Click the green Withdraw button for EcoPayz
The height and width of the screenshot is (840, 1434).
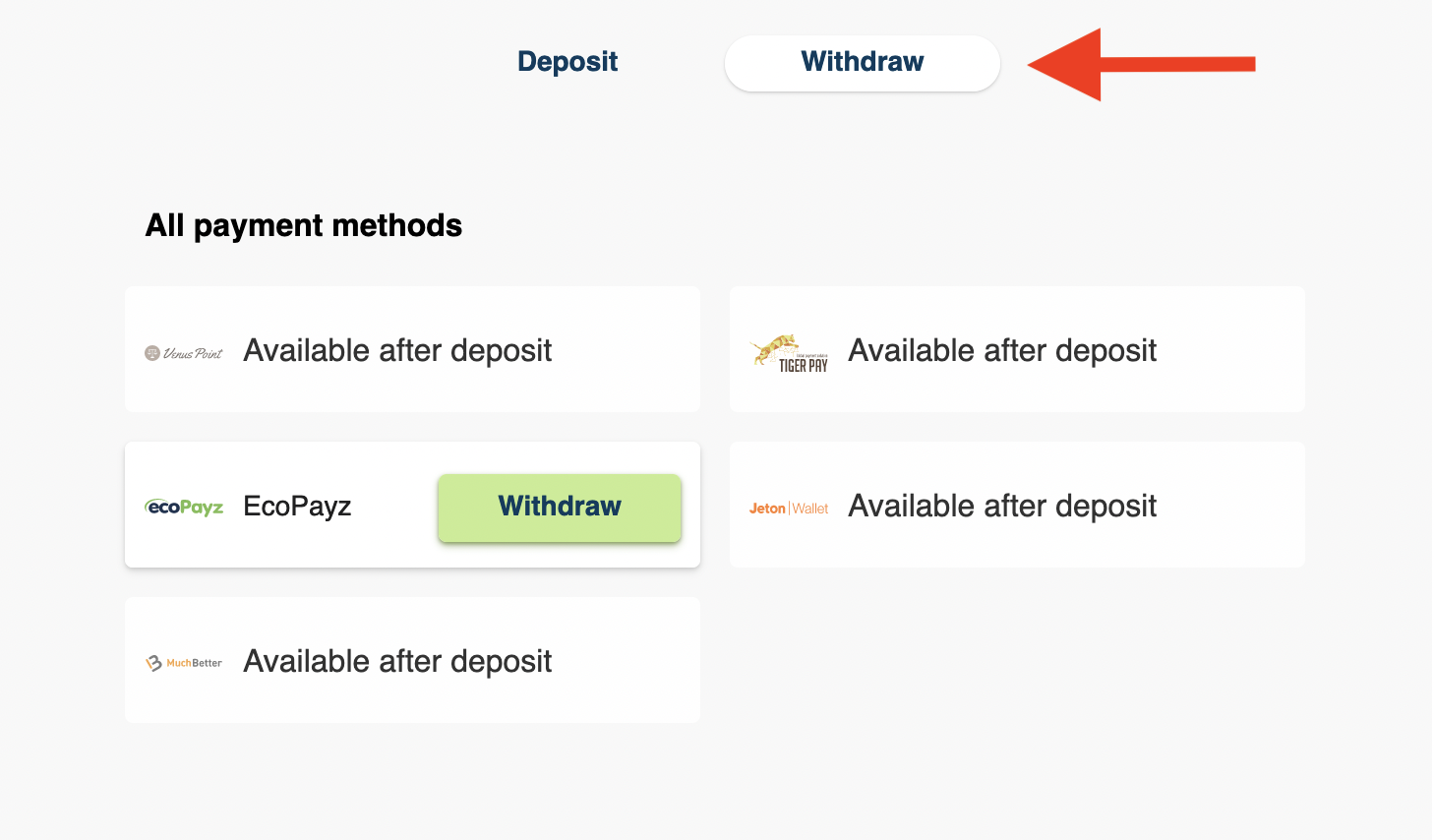[560, 507]
